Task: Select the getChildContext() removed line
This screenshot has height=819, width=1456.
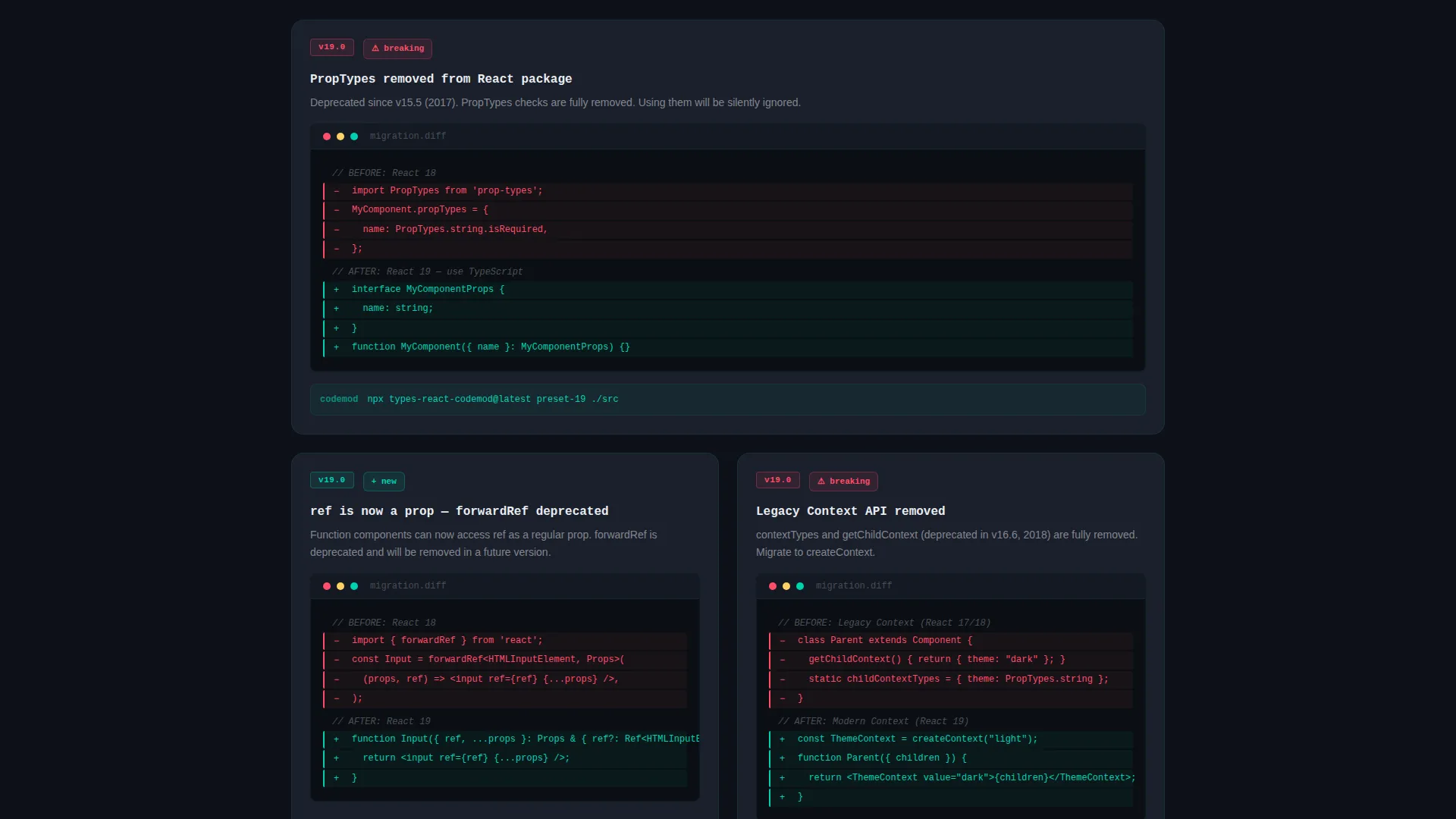Action: tap(951, 660)
